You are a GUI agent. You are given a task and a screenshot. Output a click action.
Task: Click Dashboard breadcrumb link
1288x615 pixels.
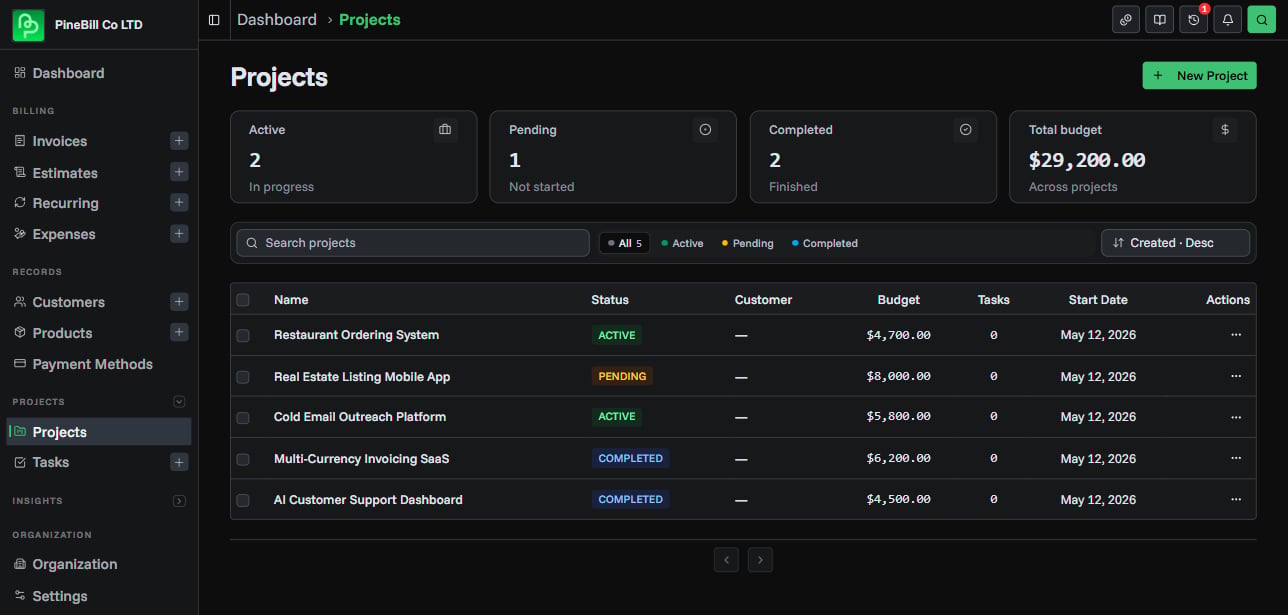pos(277,20)
